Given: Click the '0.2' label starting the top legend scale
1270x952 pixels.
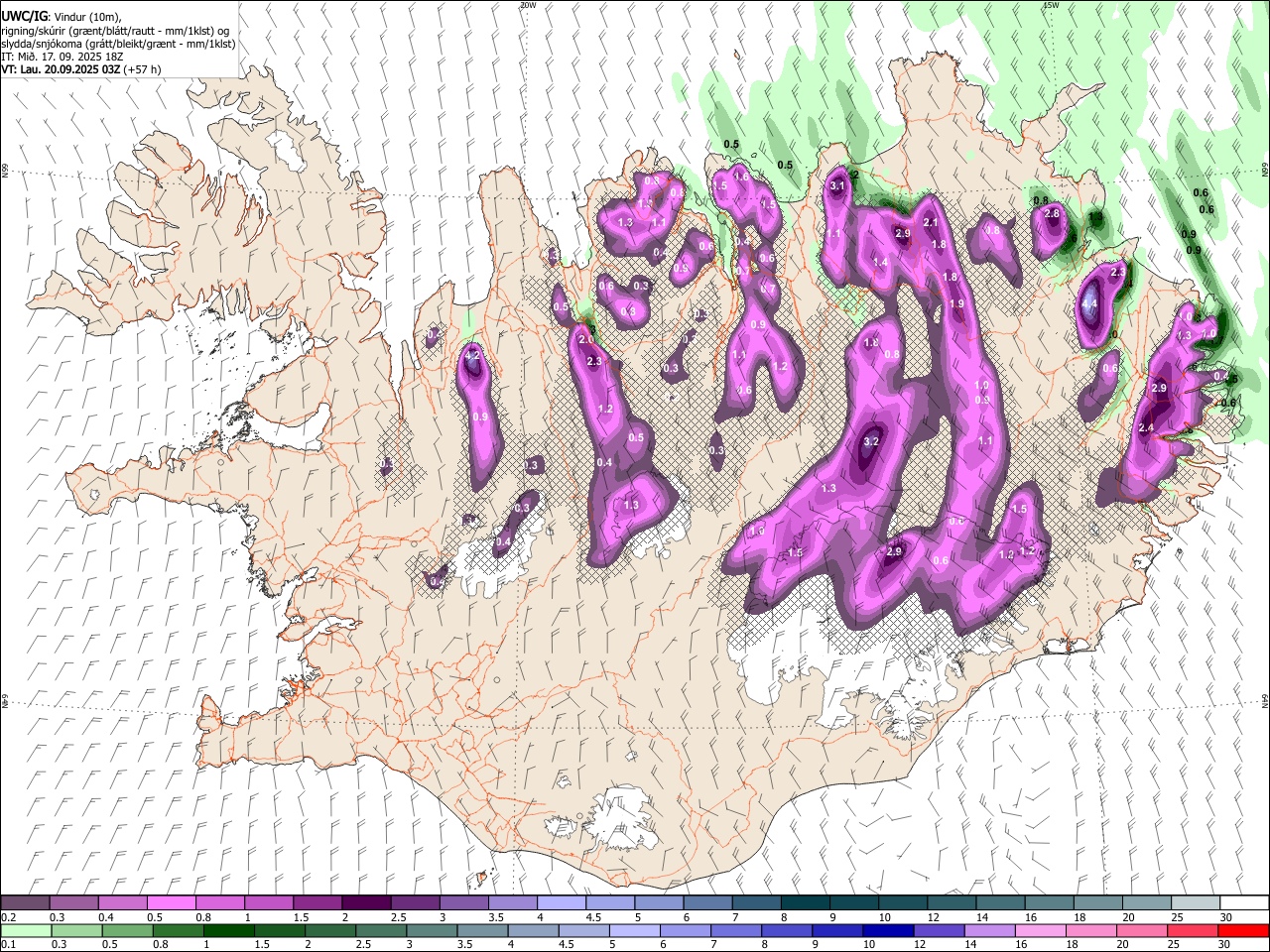Looking at the screenshot, I should tap(8, 917).
